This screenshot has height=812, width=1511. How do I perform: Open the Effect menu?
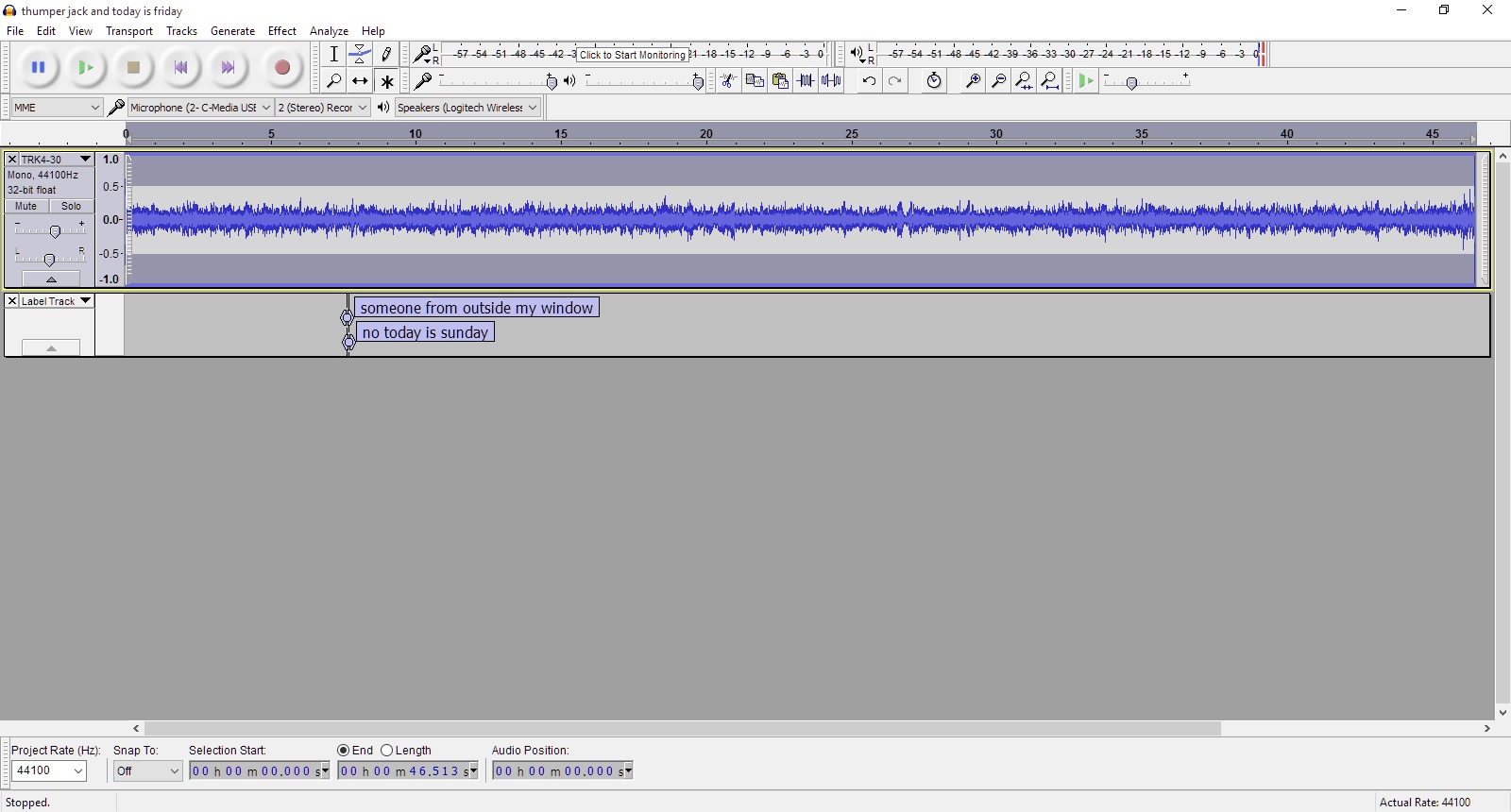[x=281, y=31]
